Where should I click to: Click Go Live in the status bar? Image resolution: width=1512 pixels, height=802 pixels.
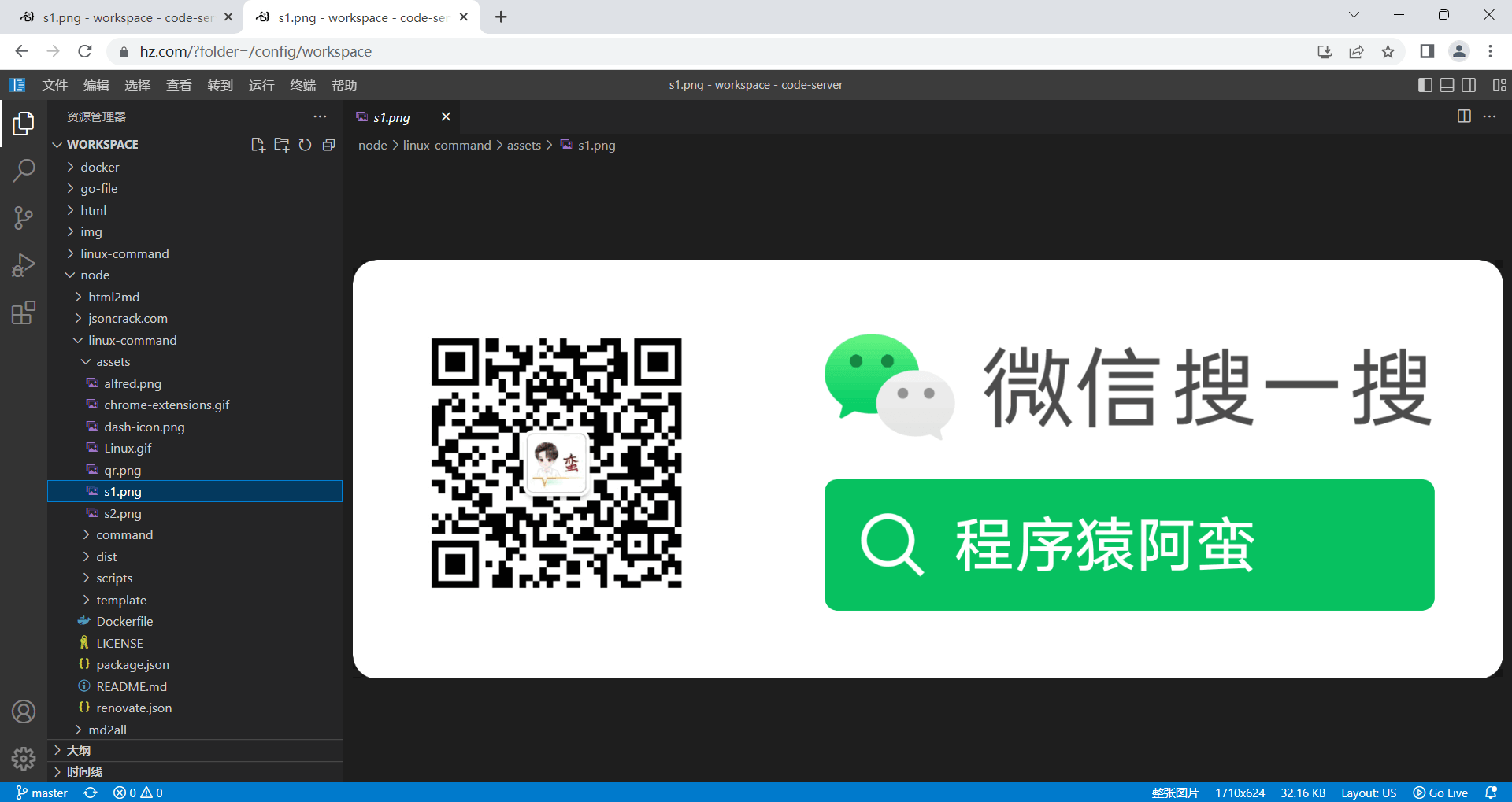coord(1440,793)
